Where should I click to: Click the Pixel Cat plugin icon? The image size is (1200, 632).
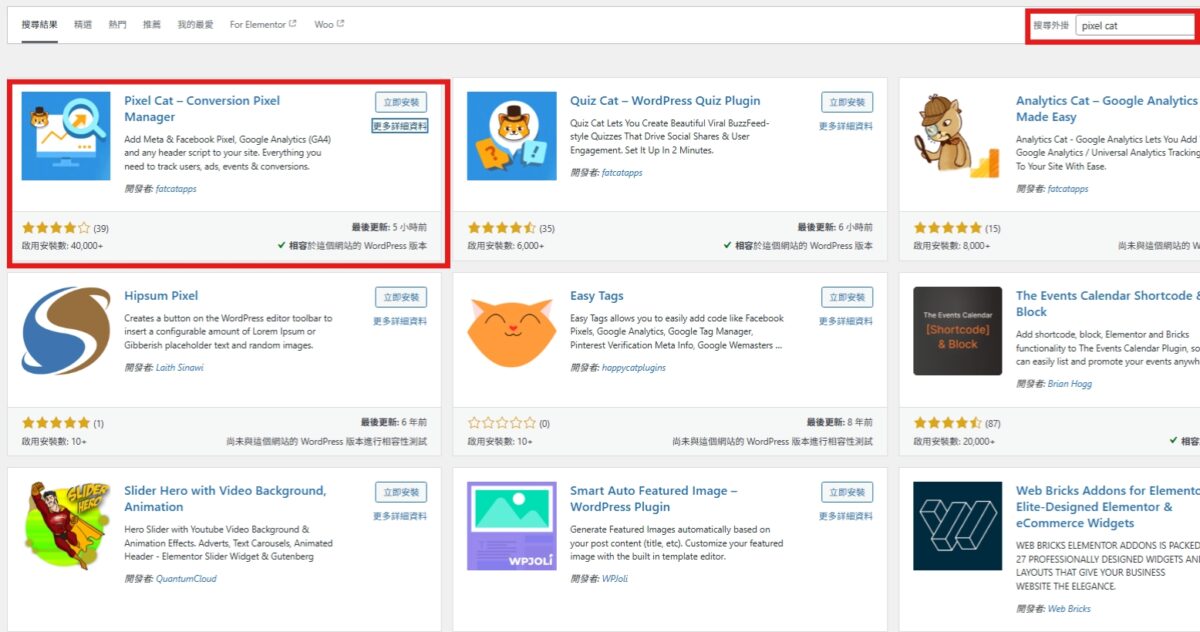pos(66,136)
